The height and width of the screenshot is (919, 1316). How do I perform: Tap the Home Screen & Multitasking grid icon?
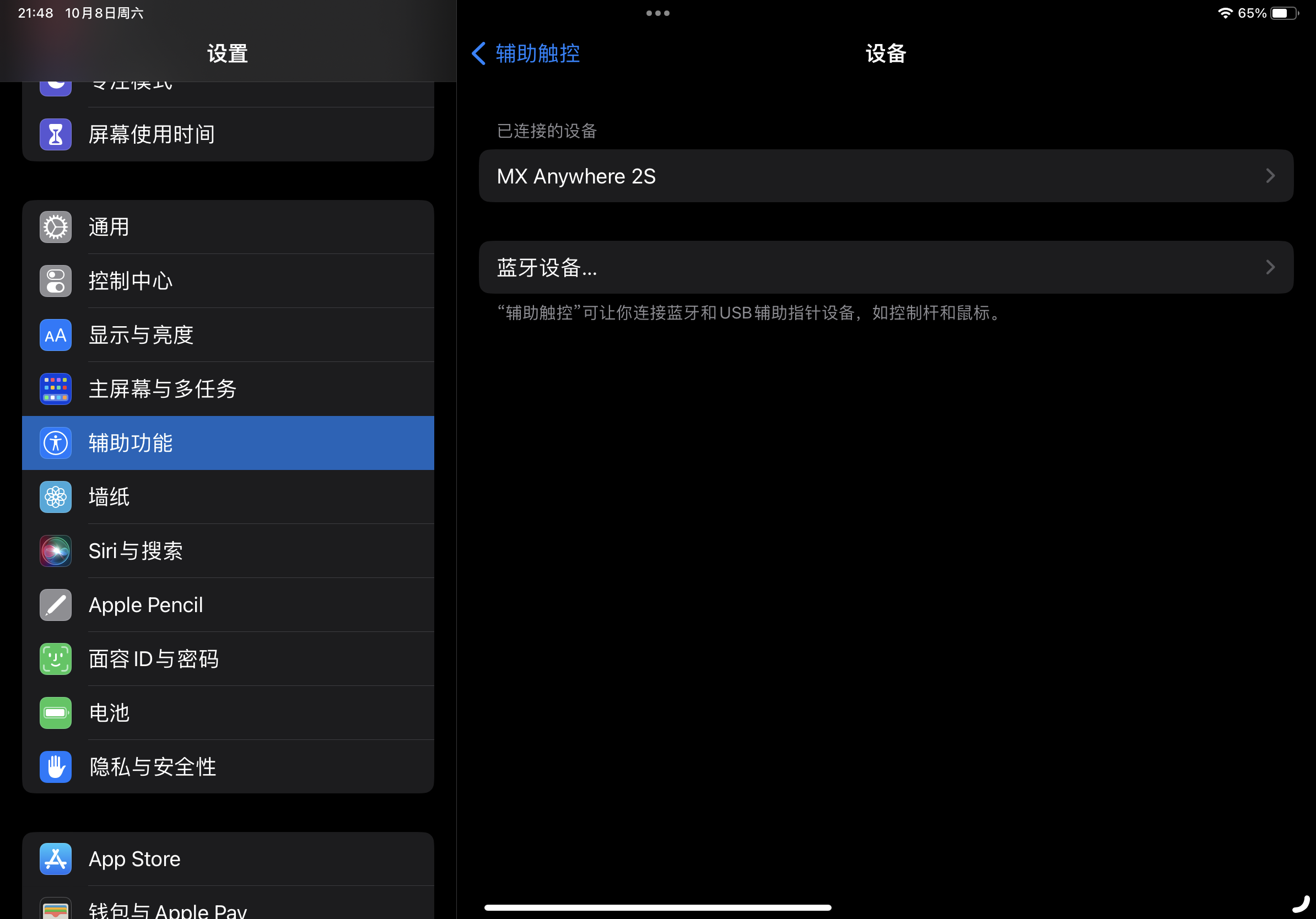click(56, 389)
